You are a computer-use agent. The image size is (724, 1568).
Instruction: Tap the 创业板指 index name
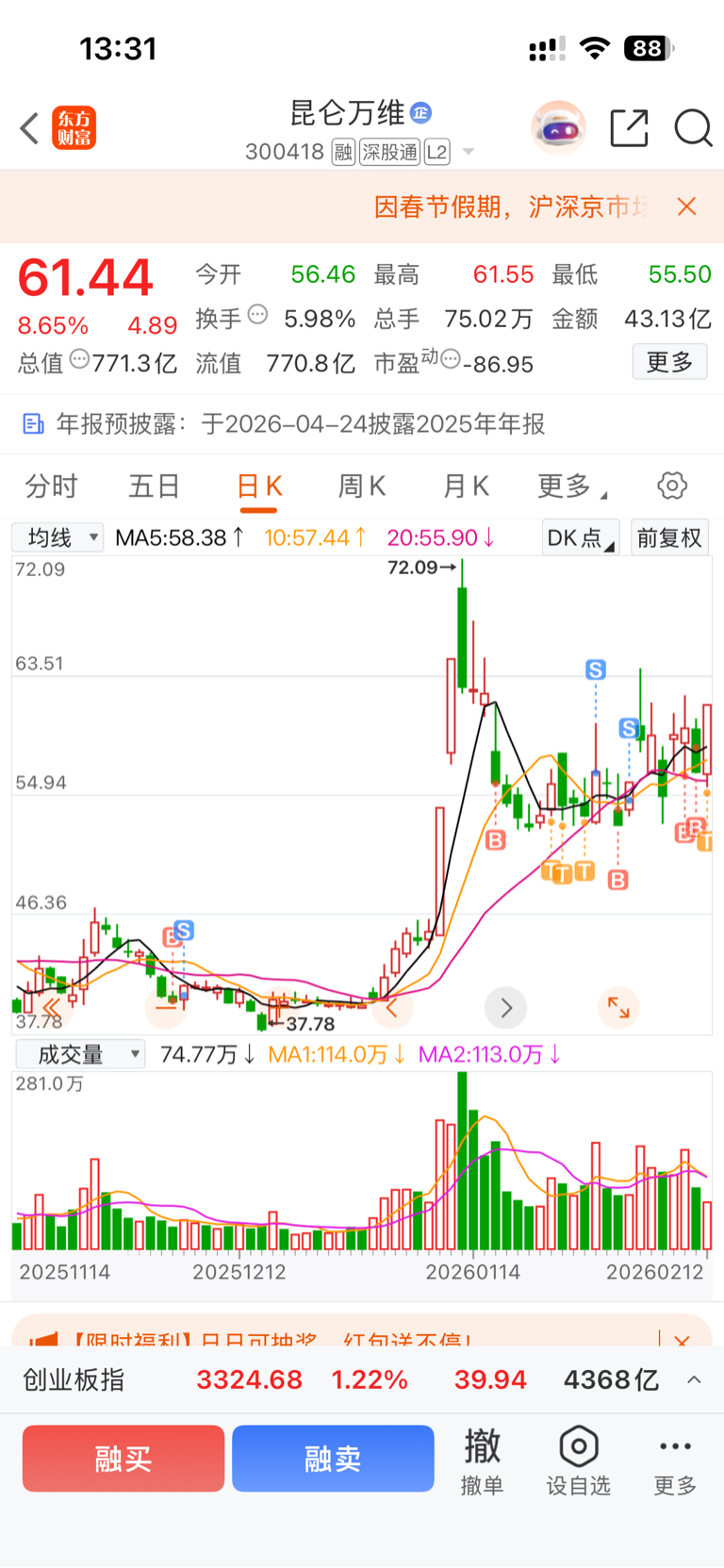coord(74,1379)
